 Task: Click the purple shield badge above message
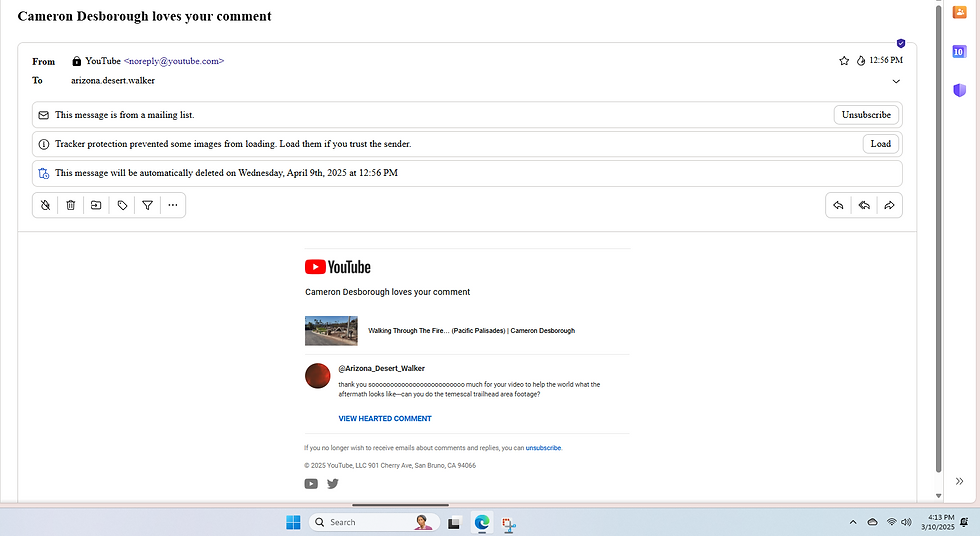(x=901, y=43)
